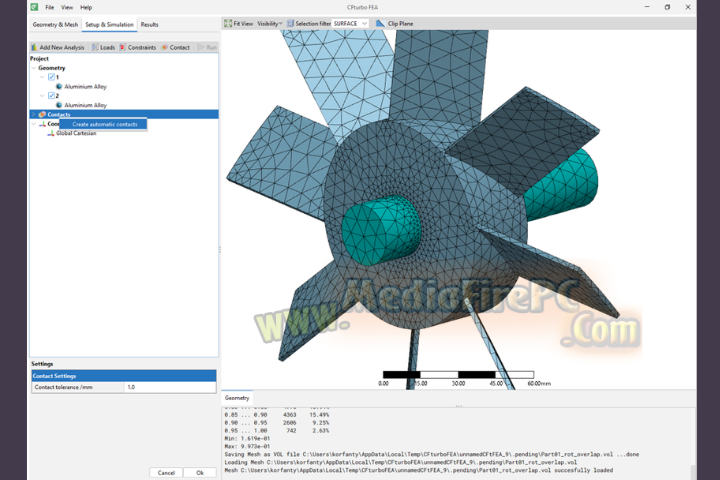The height and width of the screenshot is (480, 720).
Task: Open the Visibility dropdown
Action: coord(270,23)
